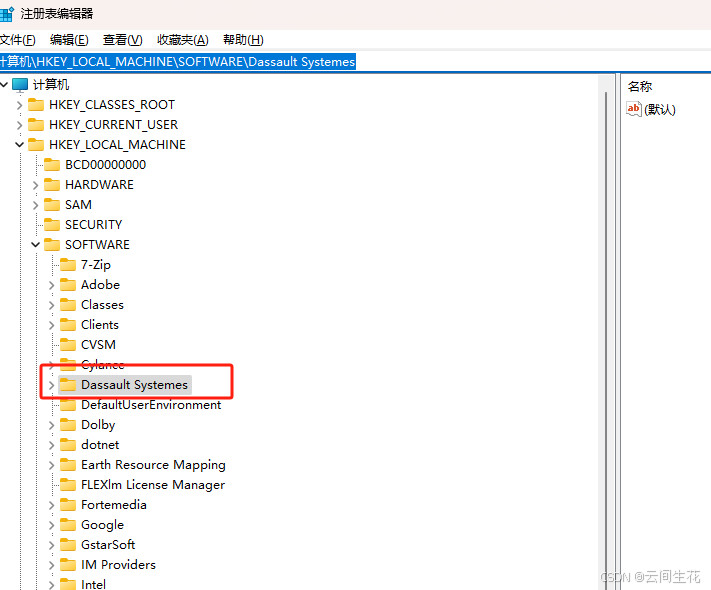The height and width of the screenshot is (590, 711).
Task: Click the Fortemedia folder icon
Action: point(68,504)
